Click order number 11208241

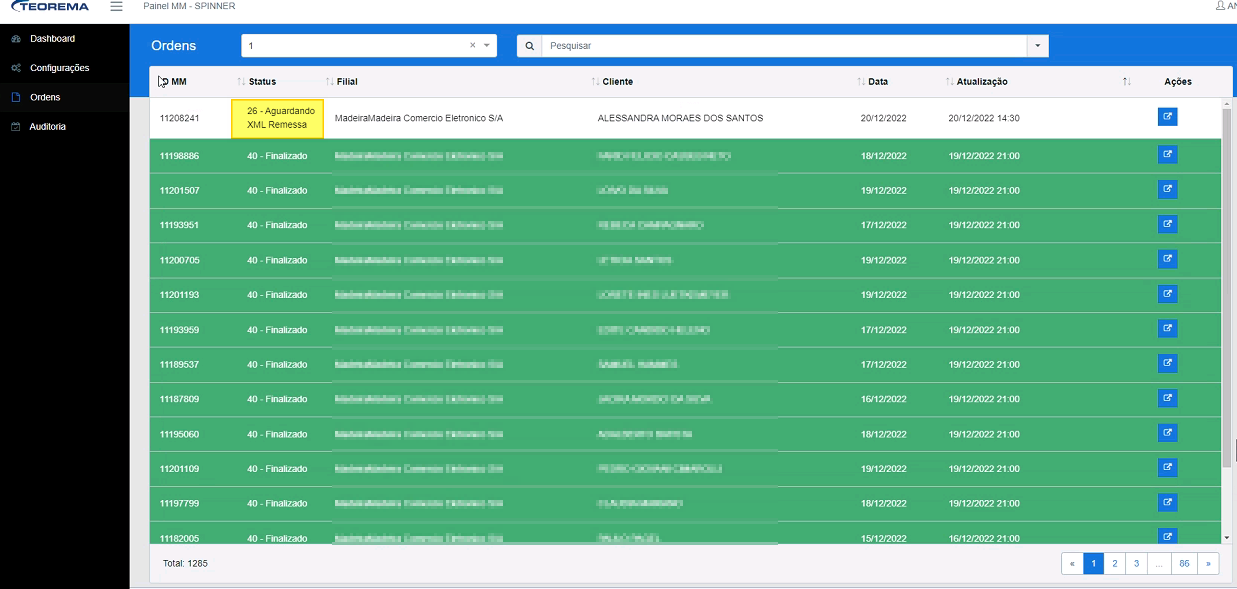pos(180,118)
